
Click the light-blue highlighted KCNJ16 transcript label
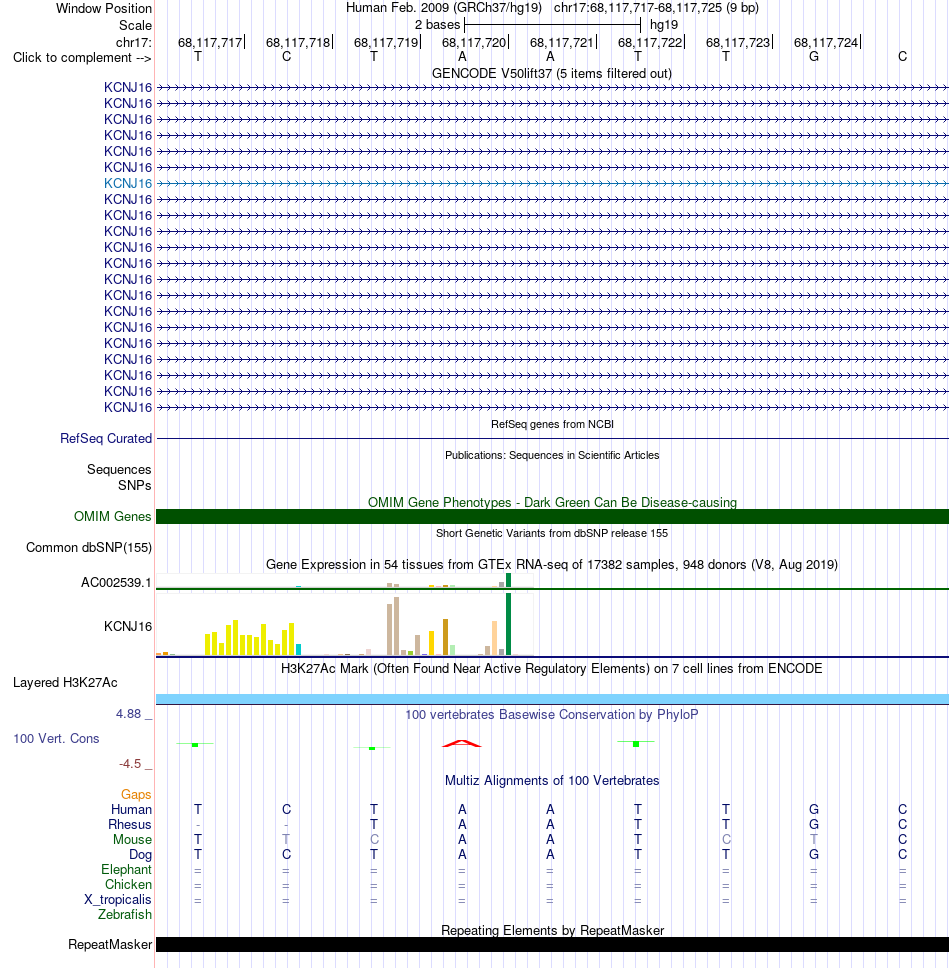coord(128,183)
